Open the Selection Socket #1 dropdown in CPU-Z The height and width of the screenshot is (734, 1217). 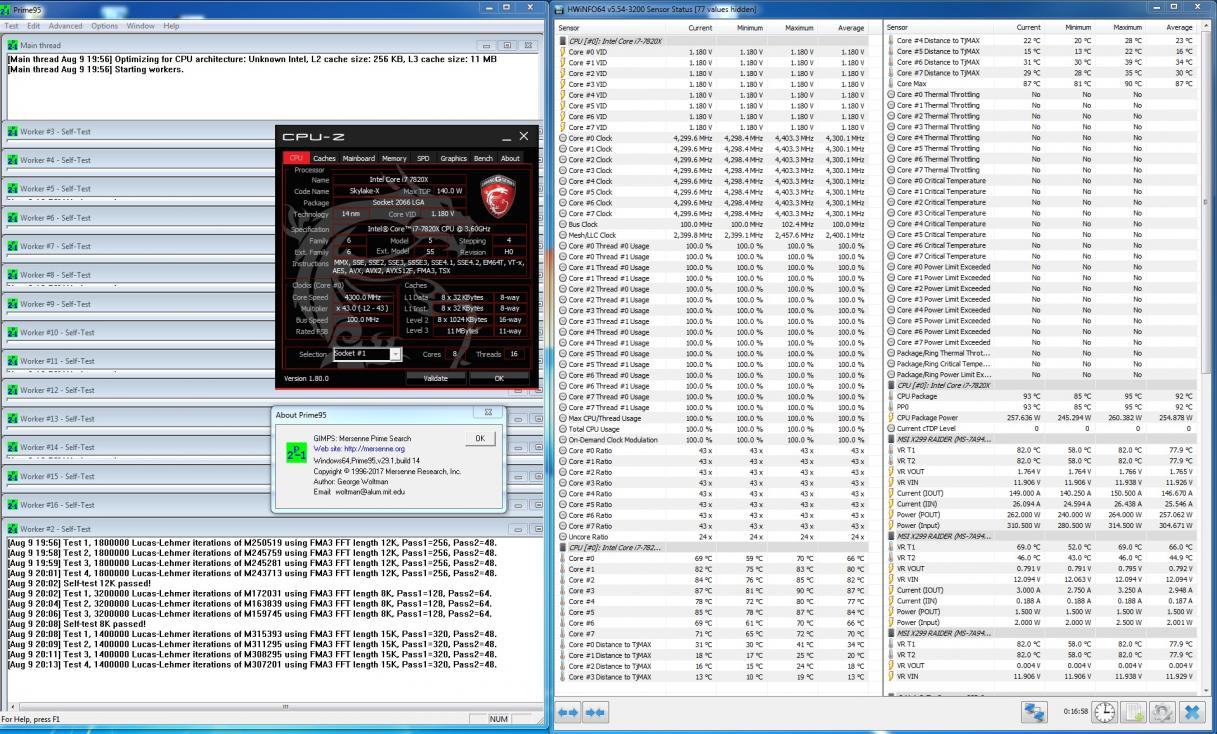tap(396, 354)
